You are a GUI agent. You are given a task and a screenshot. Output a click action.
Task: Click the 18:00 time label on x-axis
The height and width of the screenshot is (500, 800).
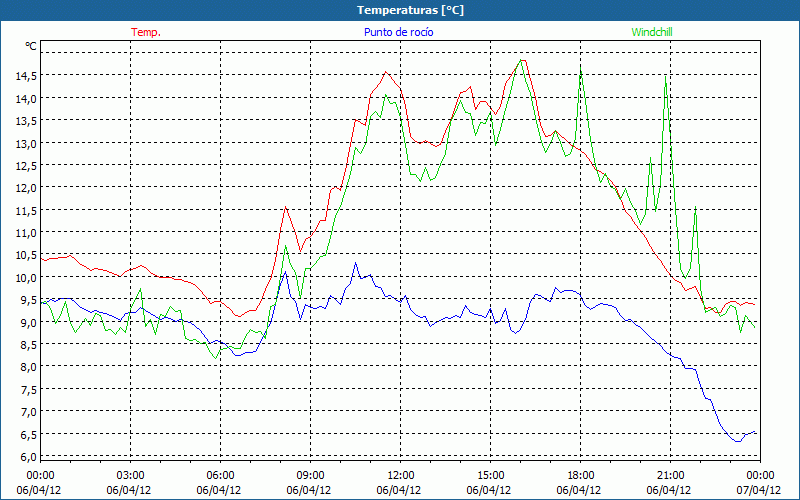click(581, 476)
